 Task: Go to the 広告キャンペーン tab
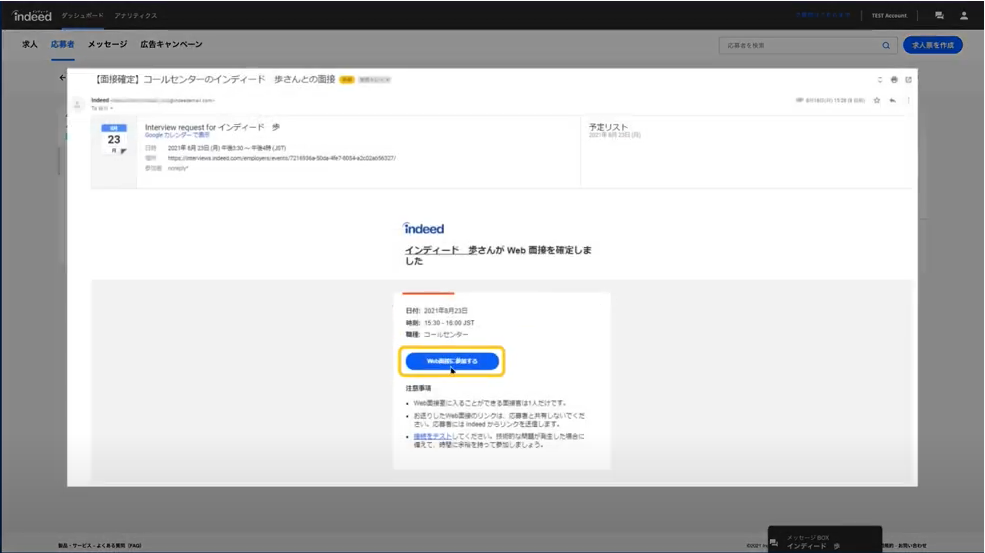pyautogui.click(x=171, y=45)
